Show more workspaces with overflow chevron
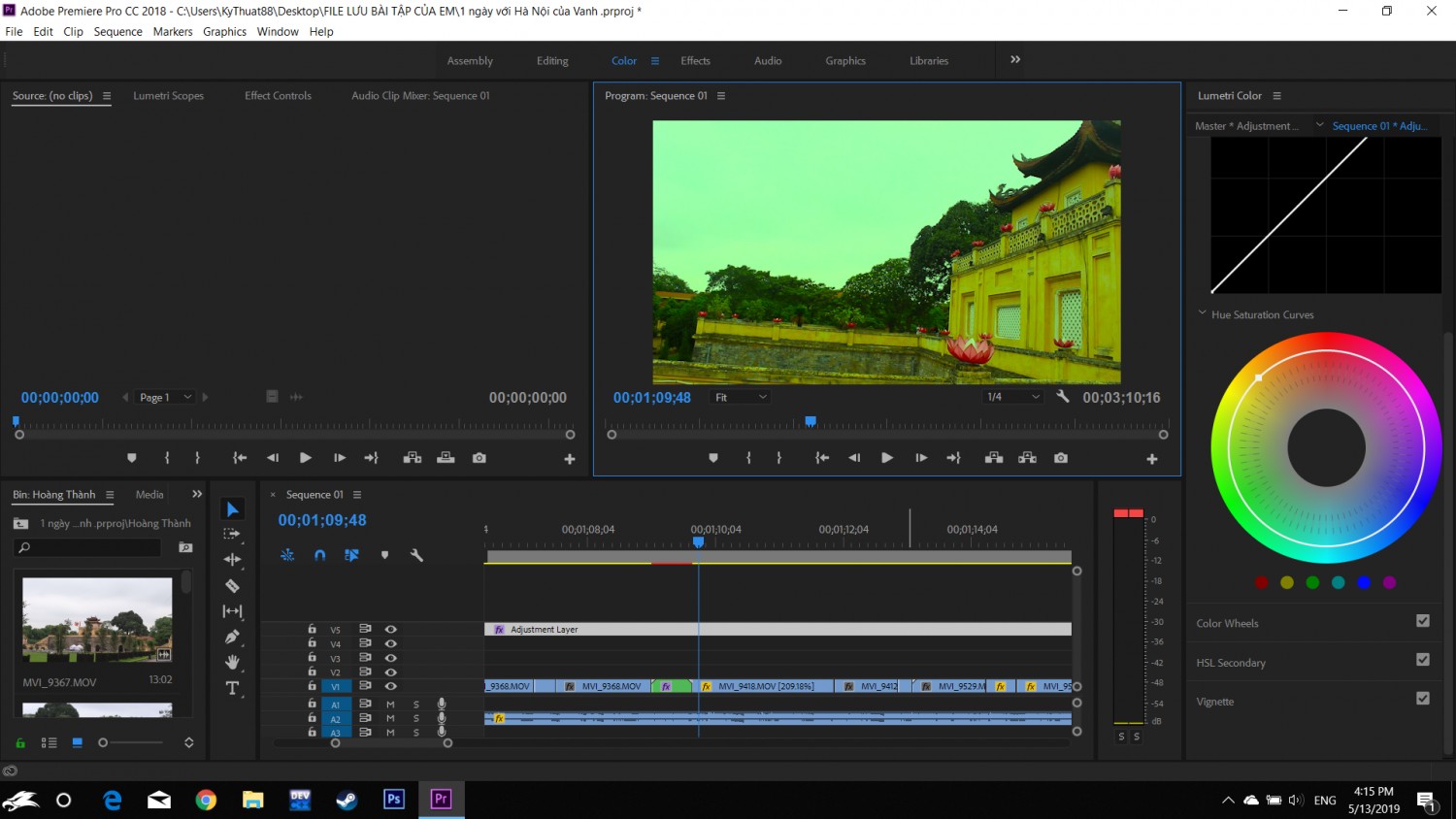 1015,59
